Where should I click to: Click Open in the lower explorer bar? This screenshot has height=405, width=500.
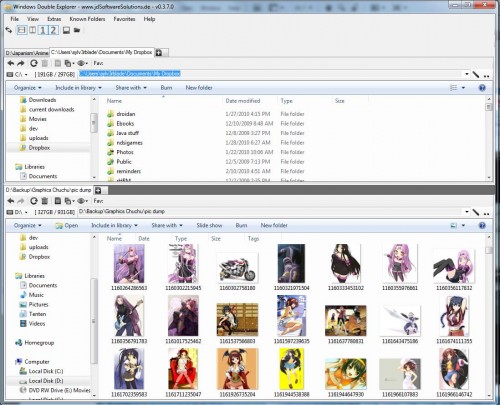[x=67, y=225]
